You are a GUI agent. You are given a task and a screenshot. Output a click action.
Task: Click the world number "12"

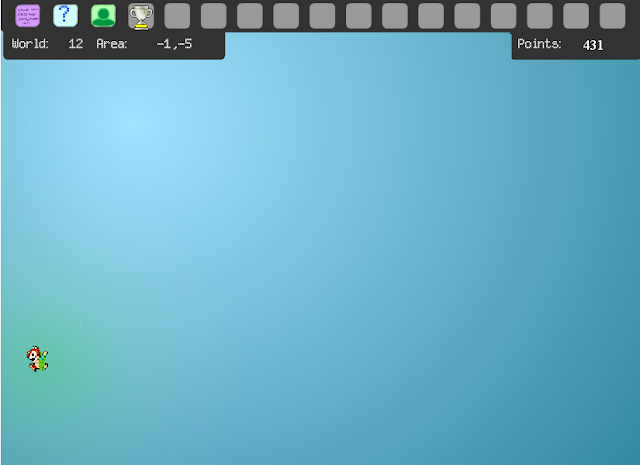[76, 44]
